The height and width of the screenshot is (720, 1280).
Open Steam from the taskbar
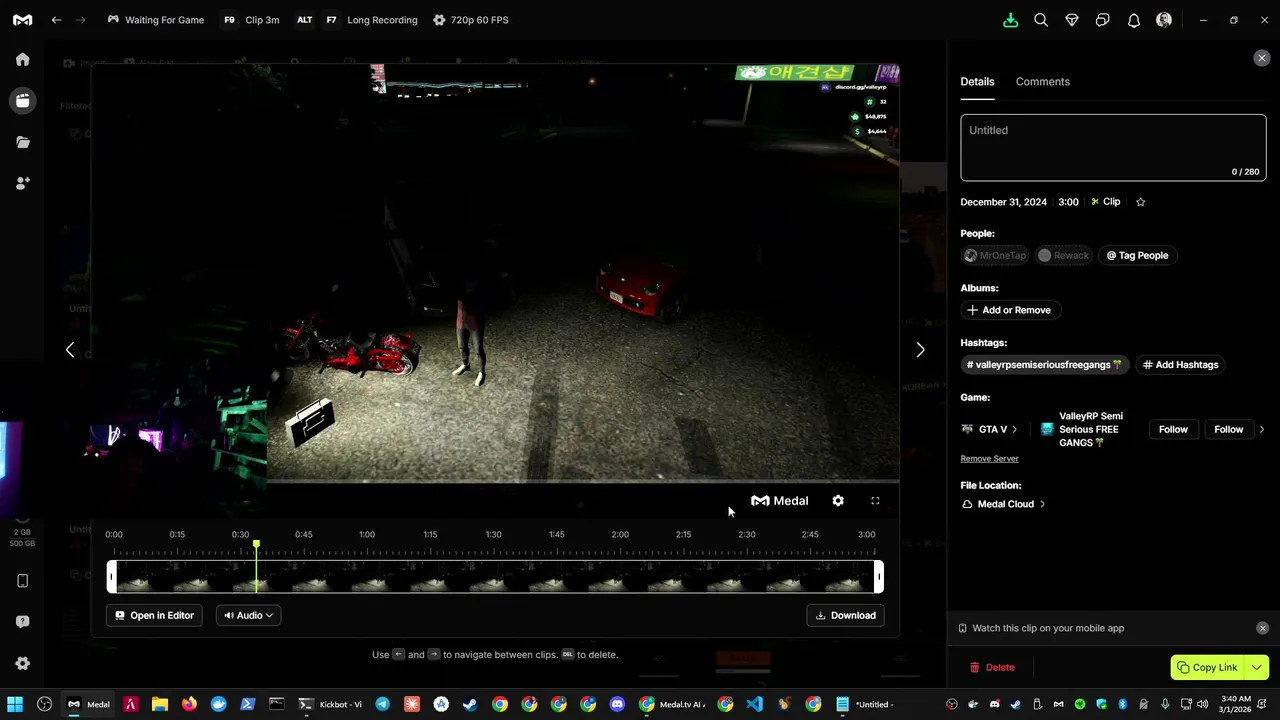[470, 704]
